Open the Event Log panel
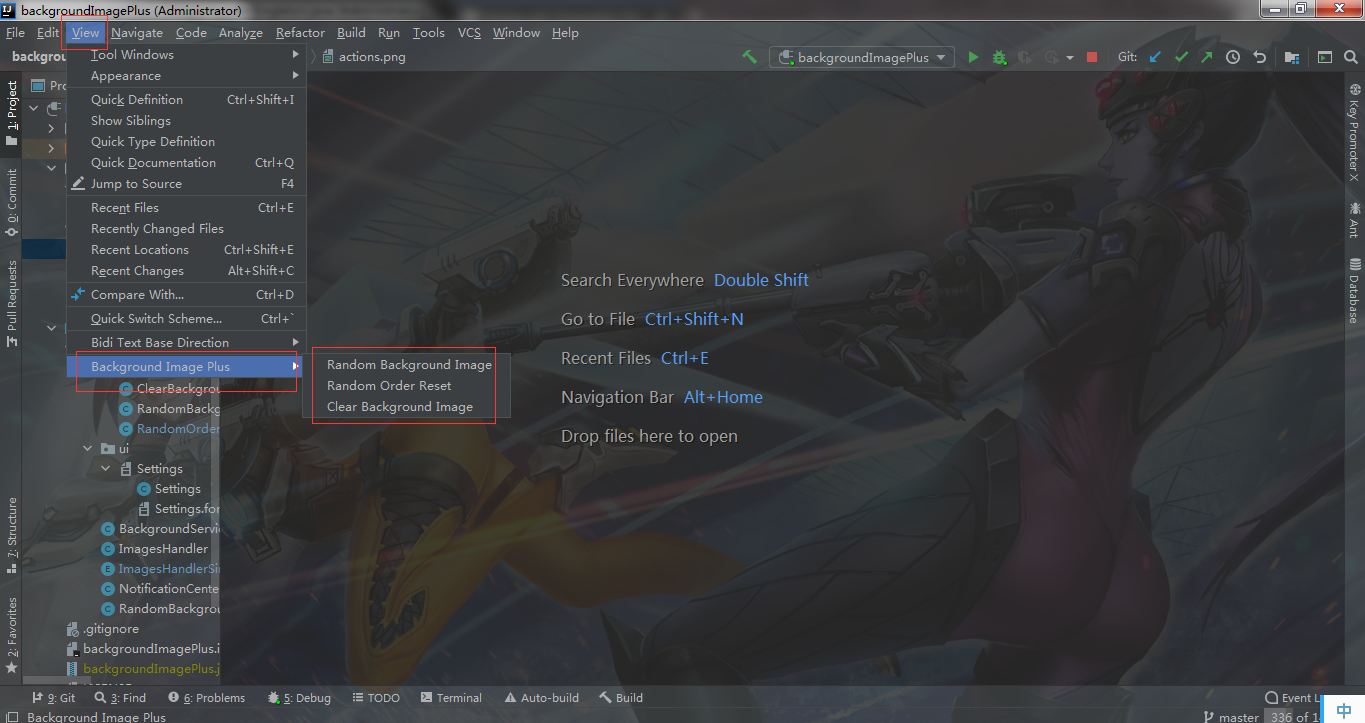This screenshot has width=1365, height=723. (x=1294, y=698)
